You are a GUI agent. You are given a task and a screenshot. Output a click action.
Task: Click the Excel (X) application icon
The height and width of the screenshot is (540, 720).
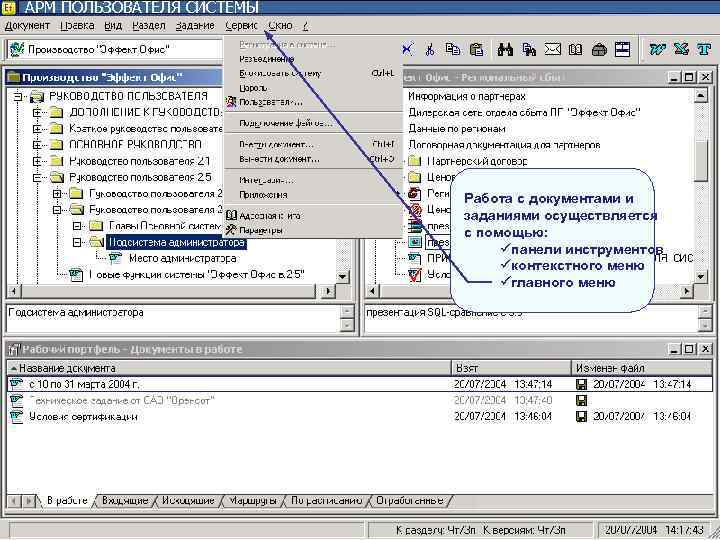pyautogui.click(x=681, y=49)
